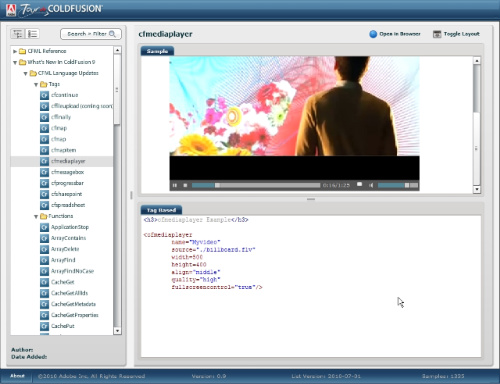Click the Toggle Layout window icon
Viewport: 500px width, 384px height.
tap(437, 34)
